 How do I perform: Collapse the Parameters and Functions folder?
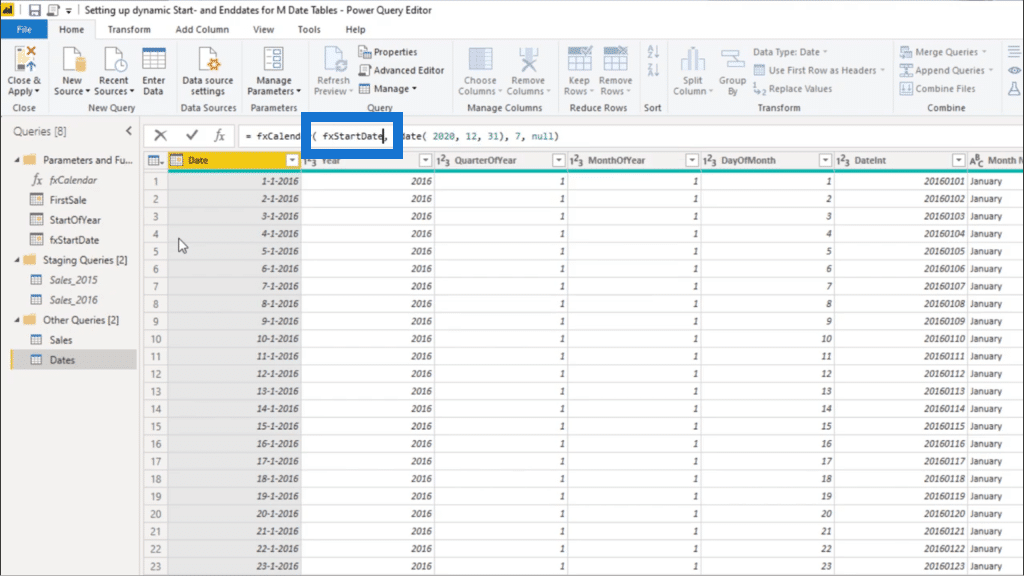[18, 159]
